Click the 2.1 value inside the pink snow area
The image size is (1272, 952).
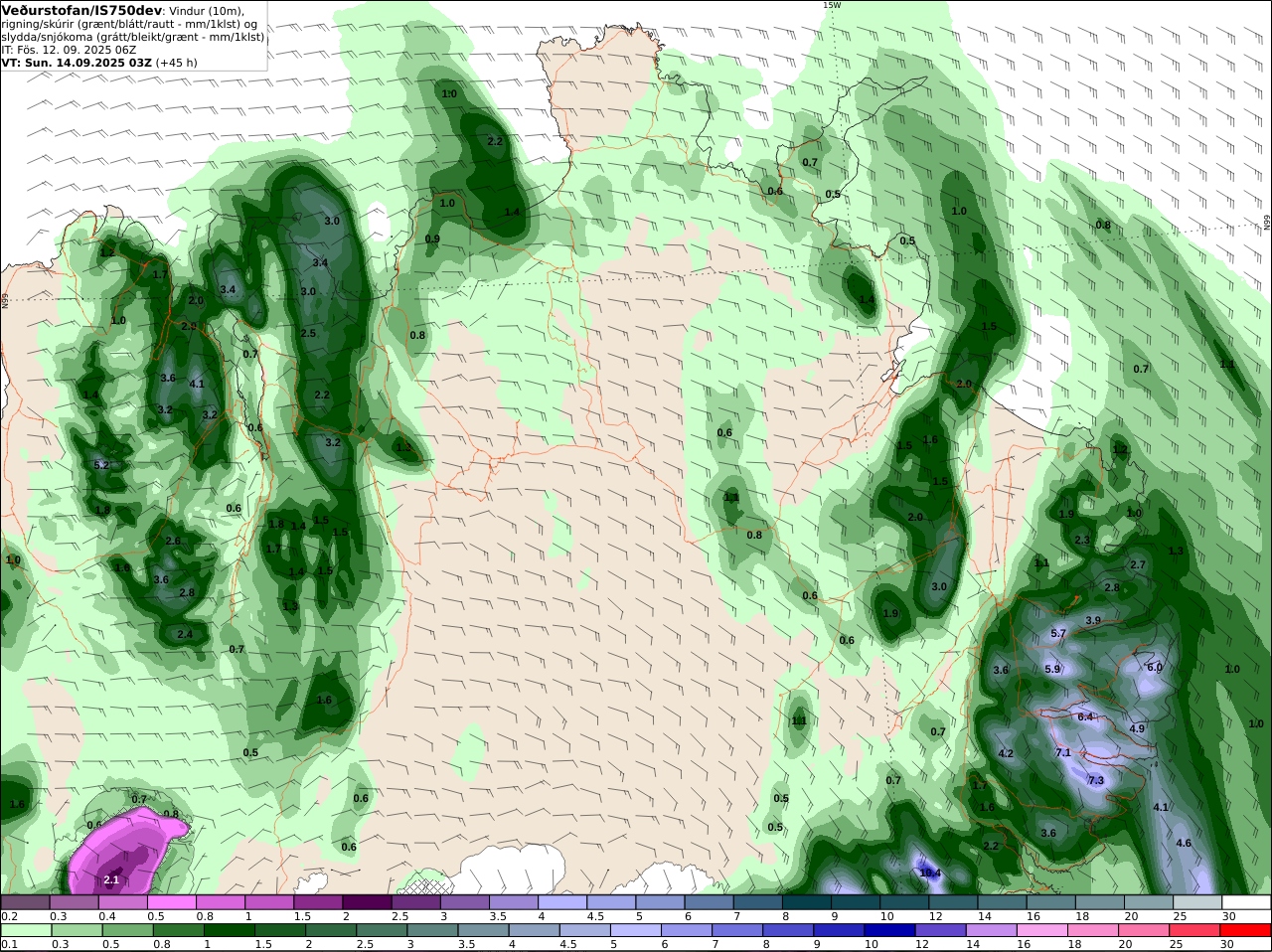112,879
